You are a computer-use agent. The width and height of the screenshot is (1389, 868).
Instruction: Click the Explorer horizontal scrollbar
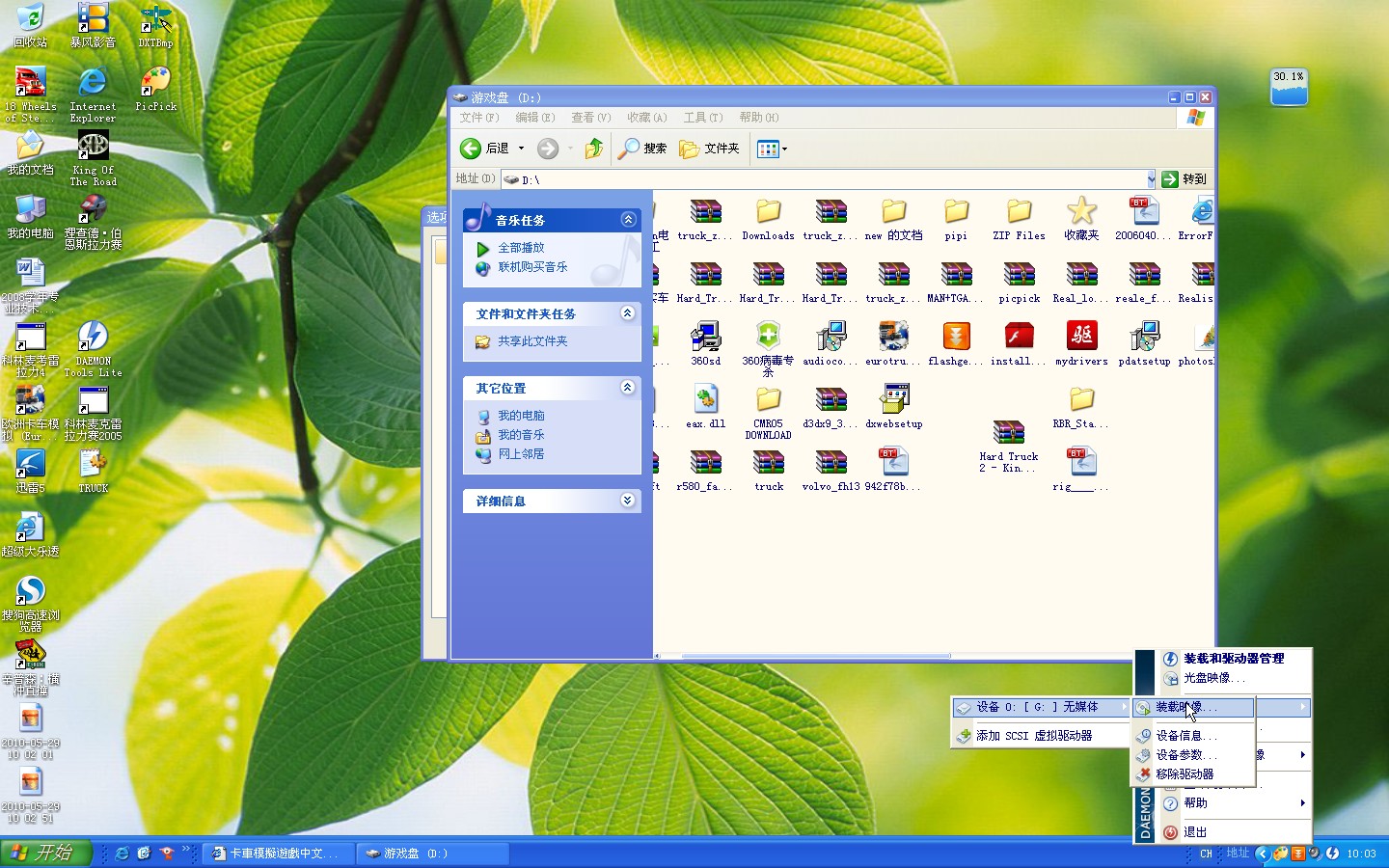(x=816, y=656)
